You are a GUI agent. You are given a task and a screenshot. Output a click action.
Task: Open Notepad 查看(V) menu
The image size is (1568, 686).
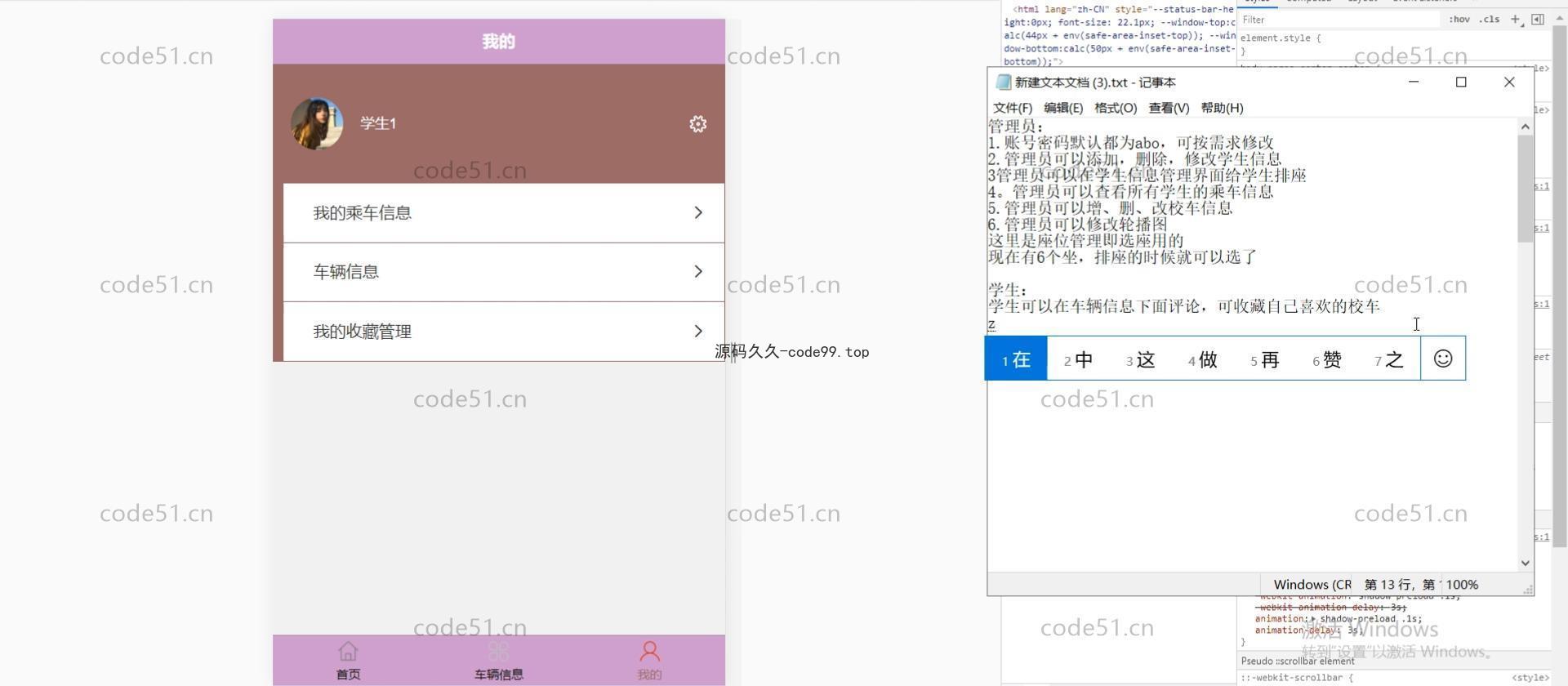[x=1169, y=108]
